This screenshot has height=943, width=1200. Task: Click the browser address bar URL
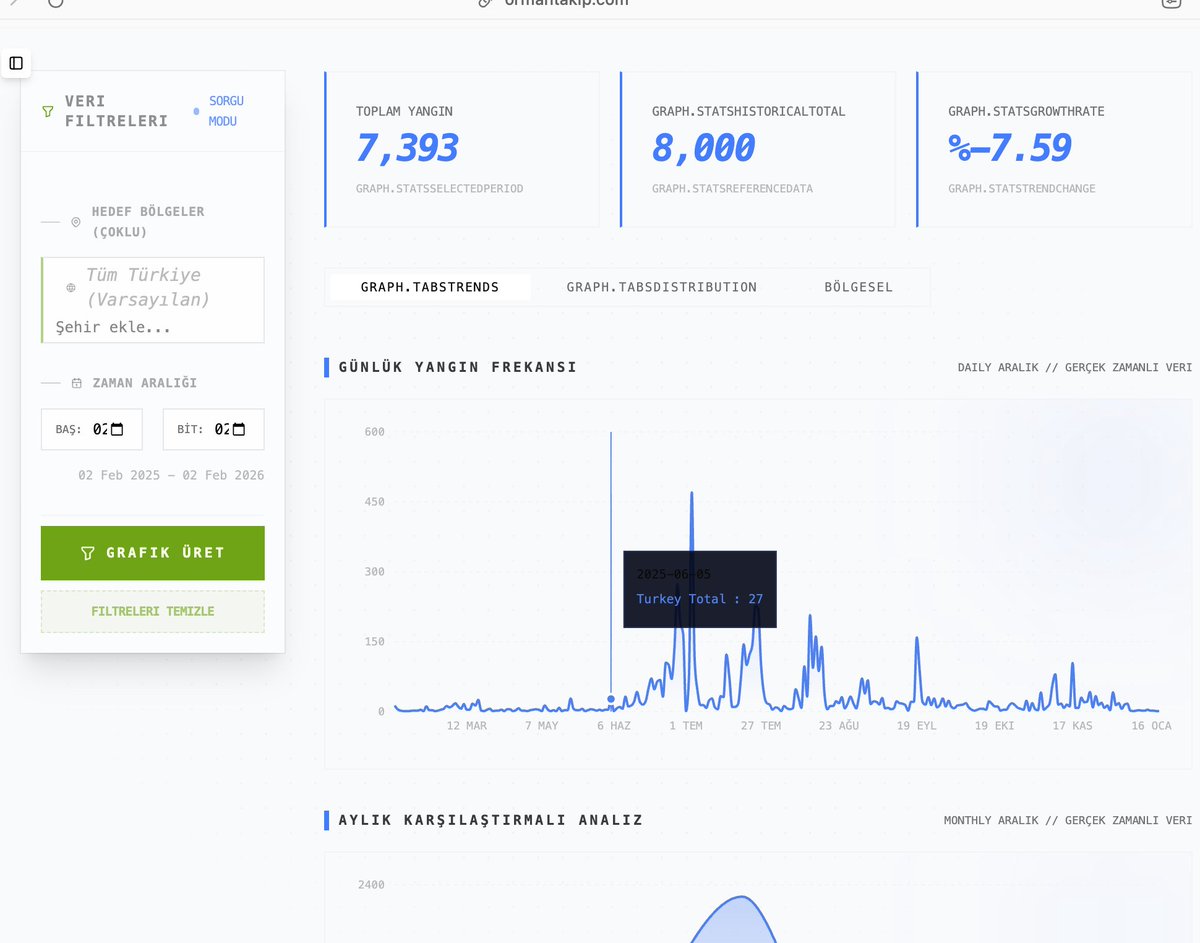pyautogui.click(x=566, y=2)
